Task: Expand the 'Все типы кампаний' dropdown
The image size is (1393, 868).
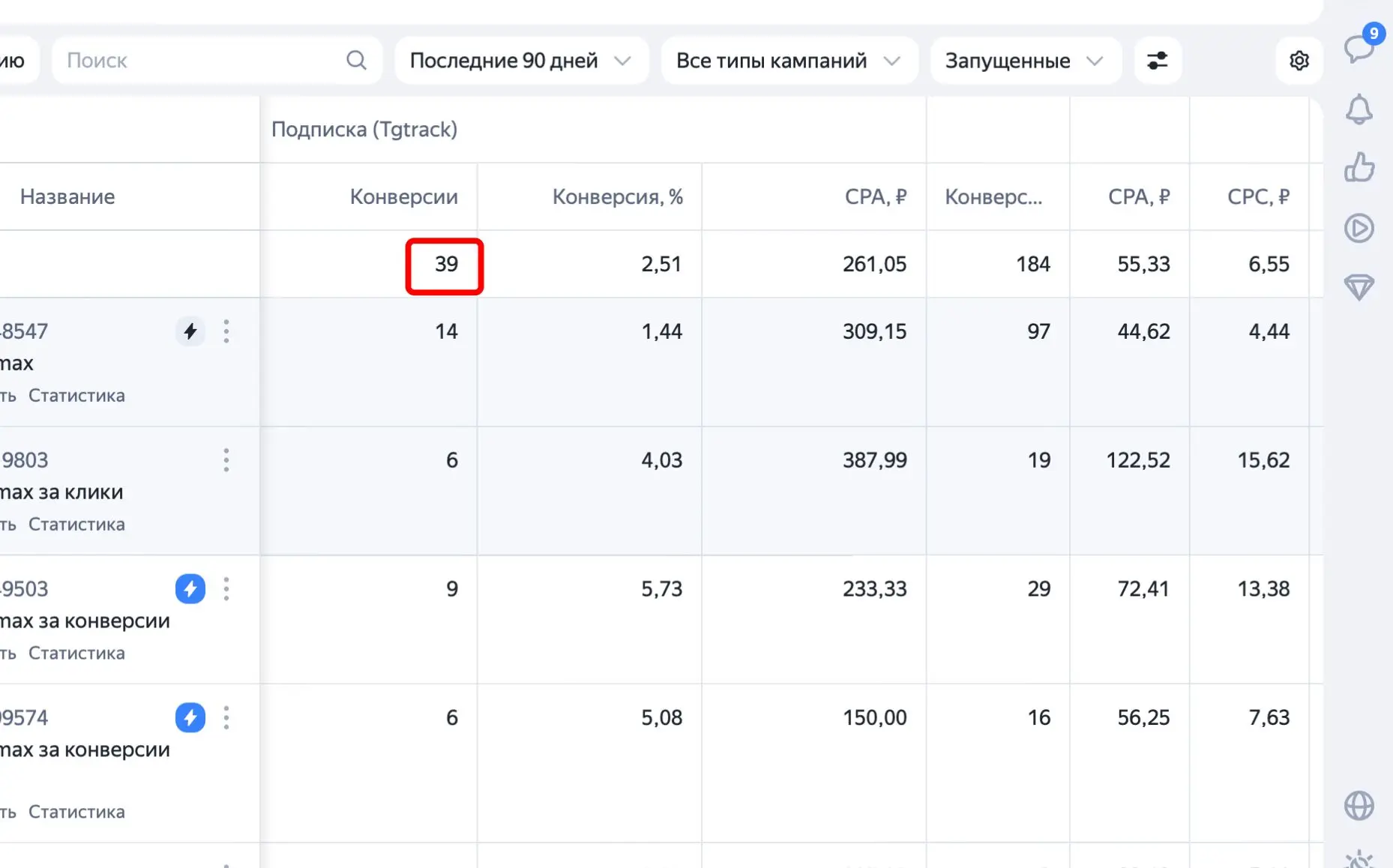Action: [789, 60]
